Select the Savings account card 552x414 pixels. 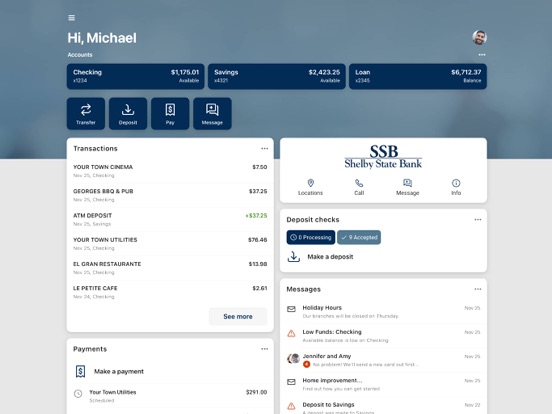tap(277, 76)
